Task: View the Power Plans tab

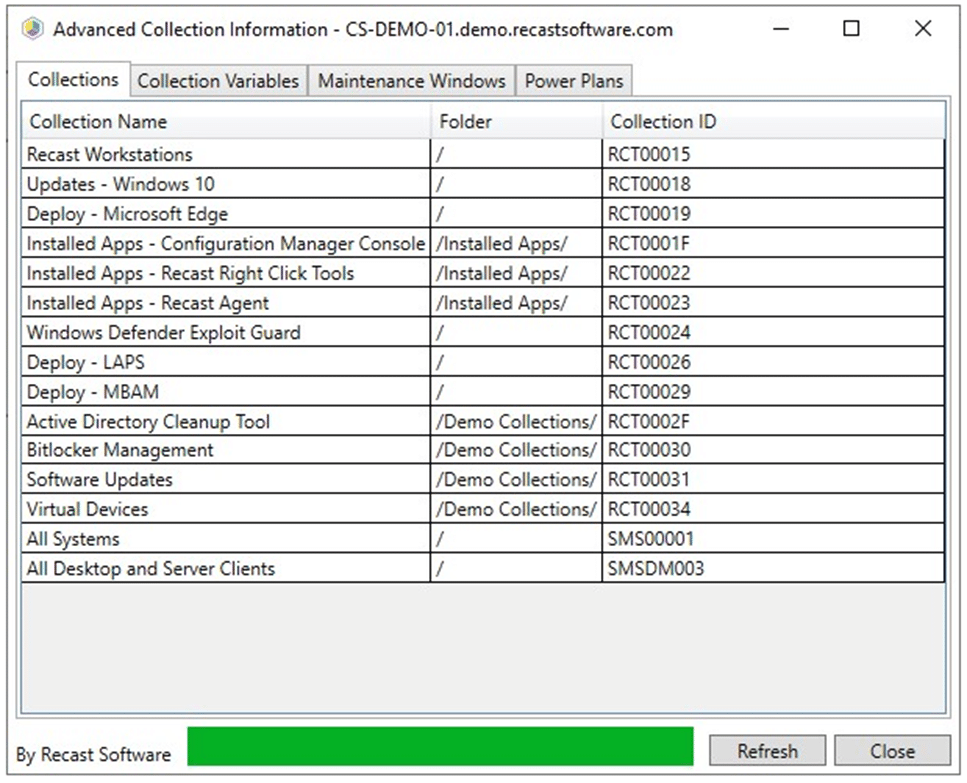Action: 573,81
